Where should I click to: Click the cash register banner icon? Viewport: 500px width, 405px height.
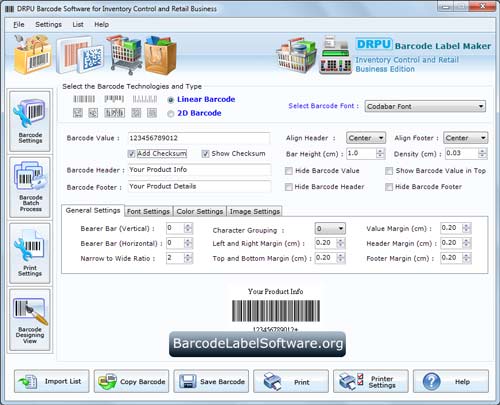(x=336, y=55)
